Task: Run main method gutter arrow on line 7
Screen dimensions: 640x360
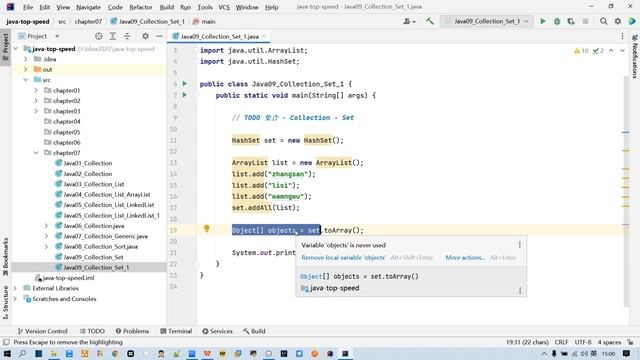Action: point(184,95)
